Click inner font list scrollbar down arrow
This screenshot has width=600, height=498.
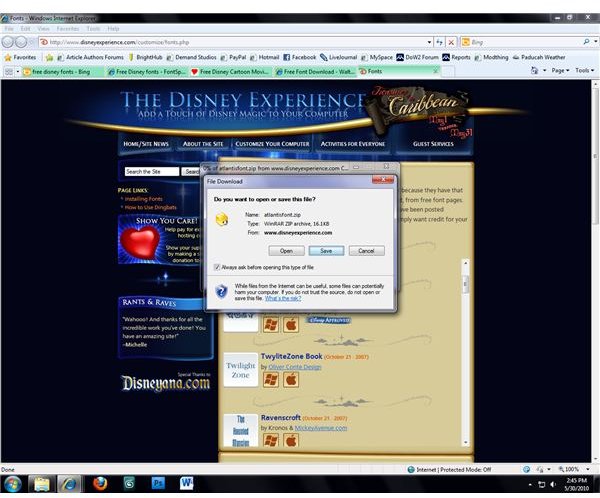pyautogui.click(x=465, y=442)
